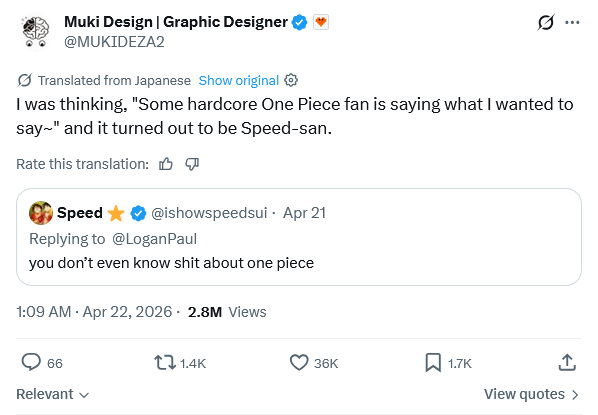Open View quotes chevron link
The width and height of the screenshot is (598, 415).
click(x=531, y=394)
